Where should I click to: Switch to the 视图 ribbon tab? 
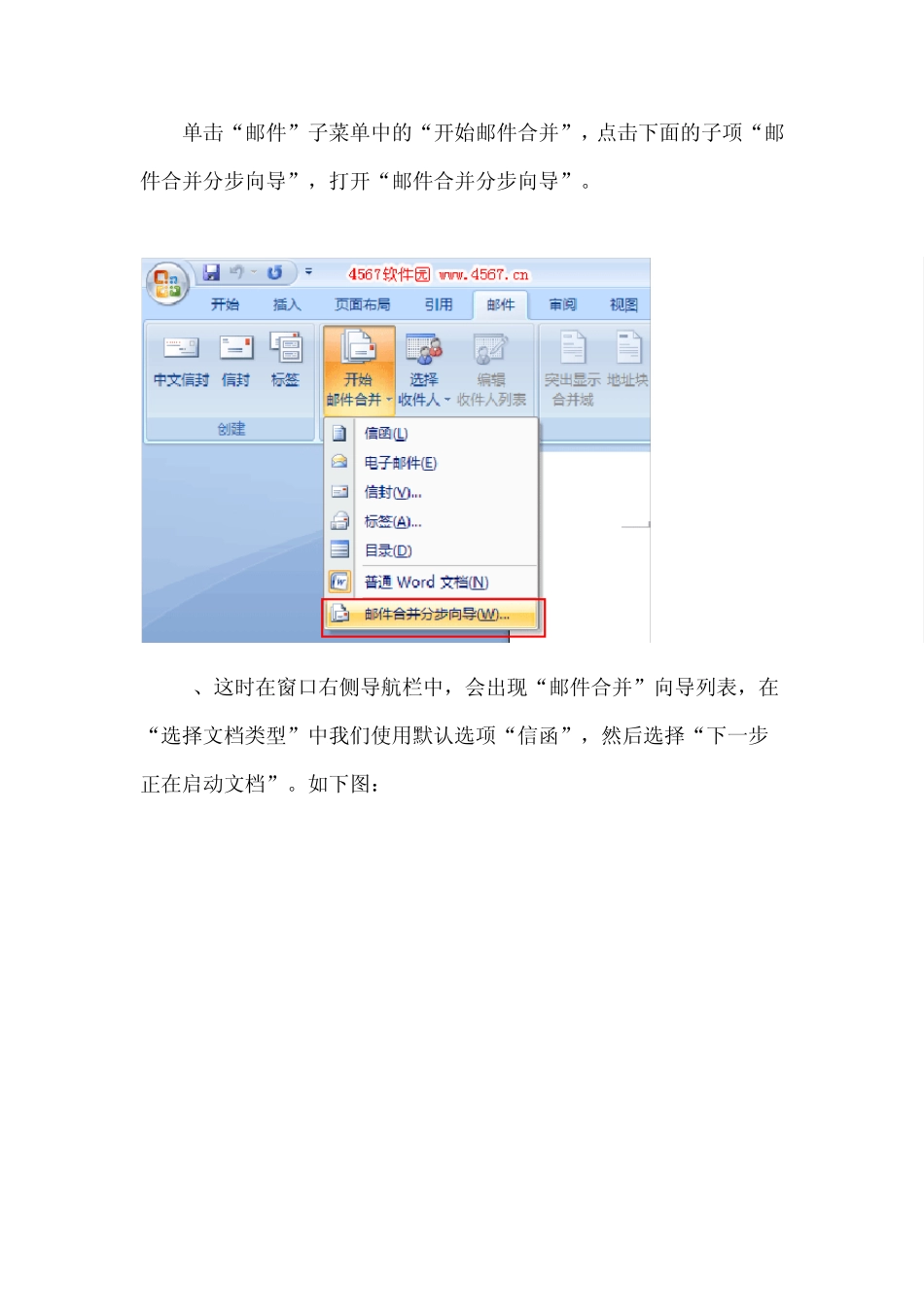(623, 304)
